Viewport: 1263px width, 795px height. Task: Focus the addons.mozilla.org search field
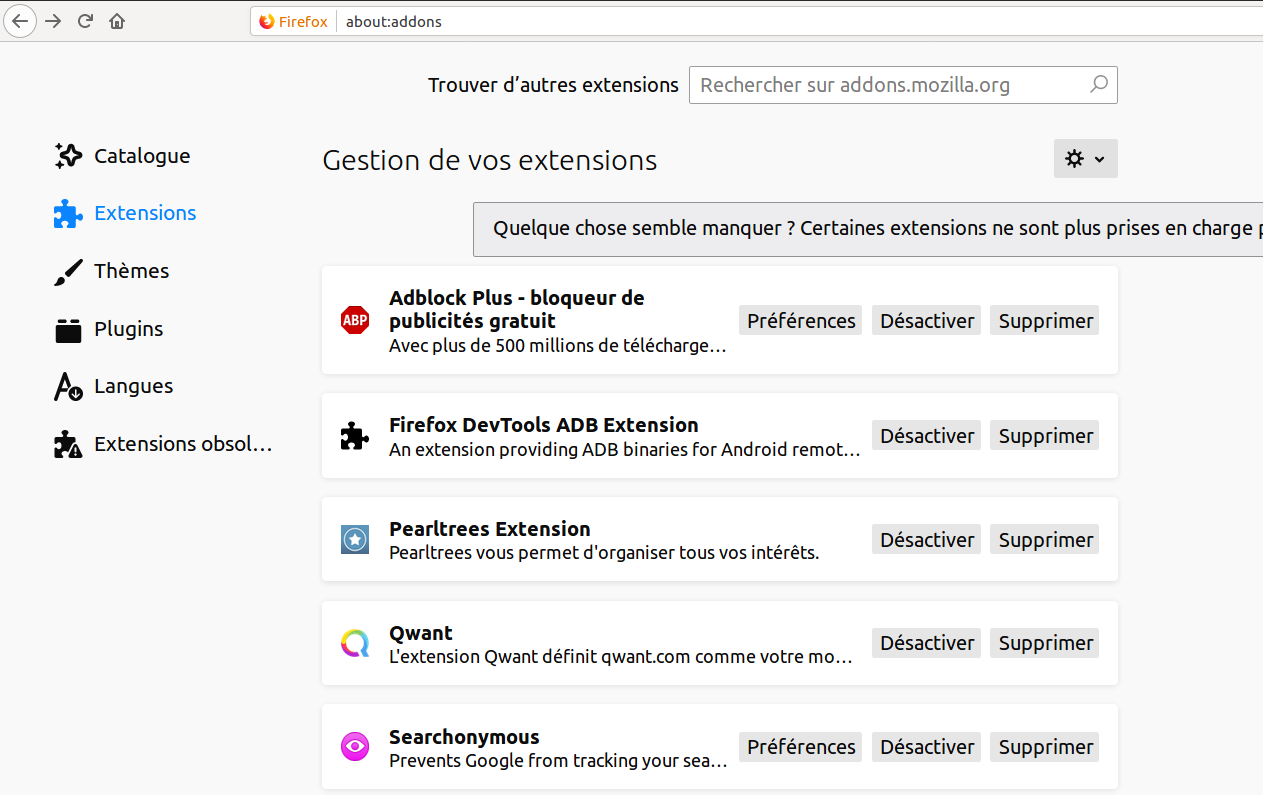pos(890,85)
